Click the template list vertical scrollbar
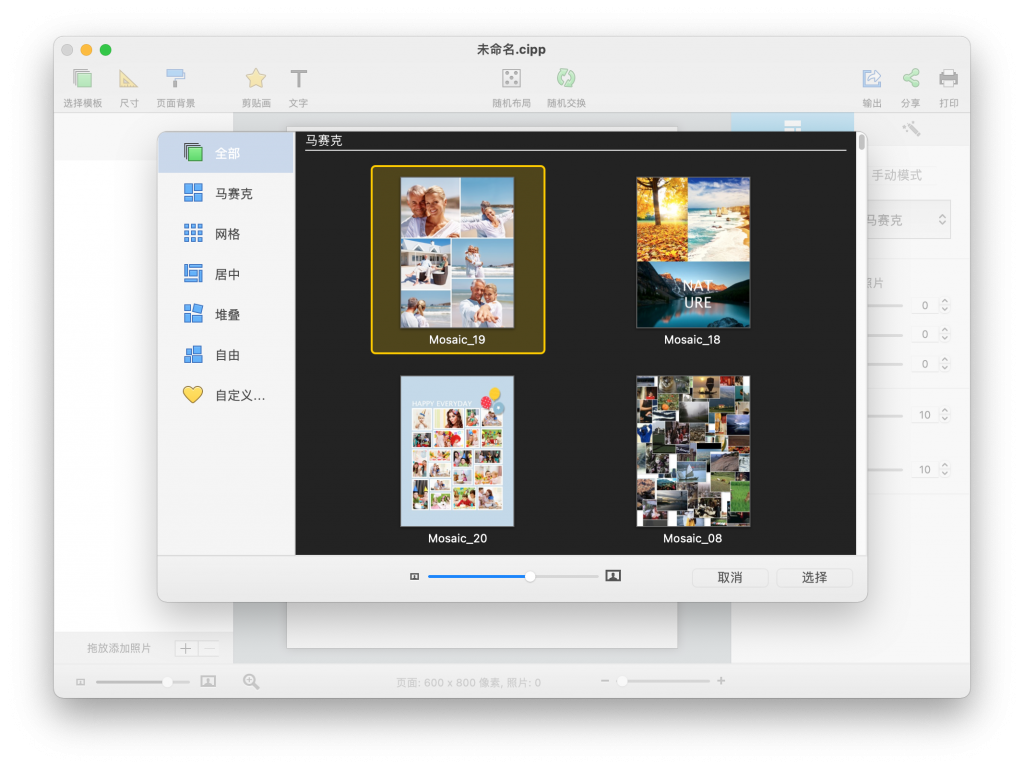This screenshot has width=1024, height=769. coord(862,142)
